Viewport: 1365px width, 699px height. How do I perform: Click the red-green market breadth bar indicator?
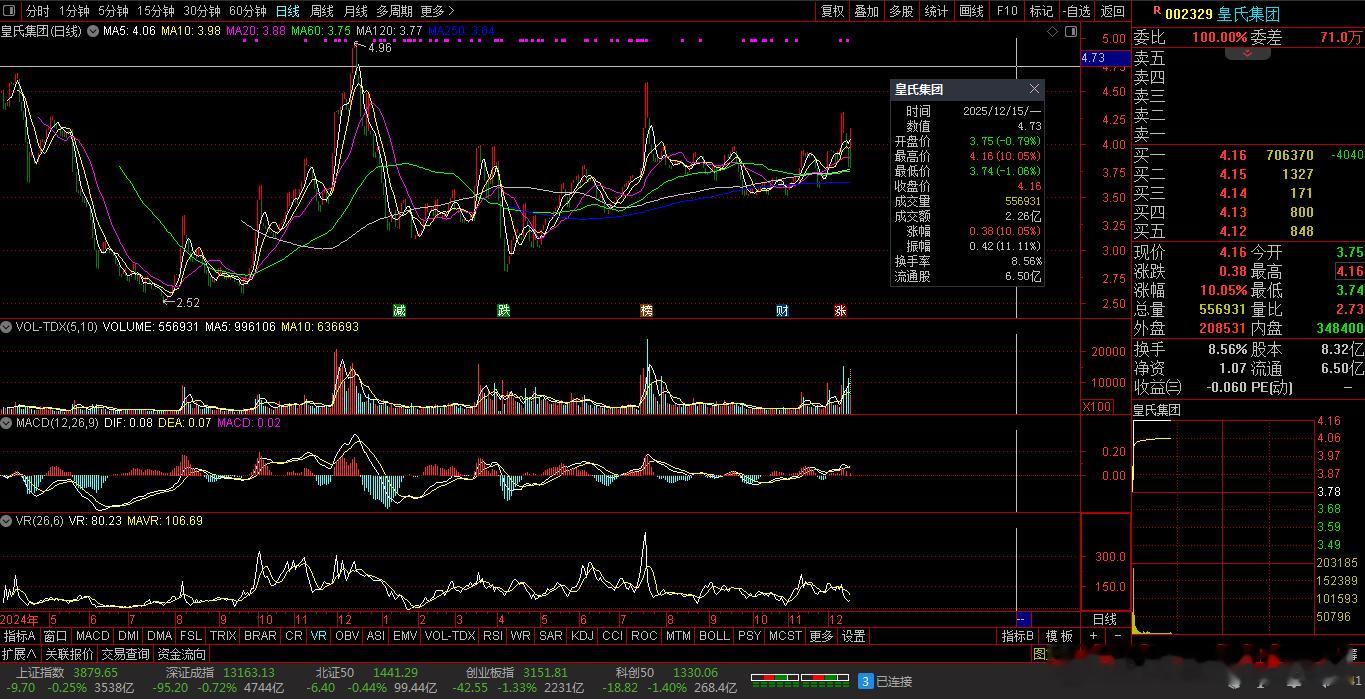pos(798,679)
